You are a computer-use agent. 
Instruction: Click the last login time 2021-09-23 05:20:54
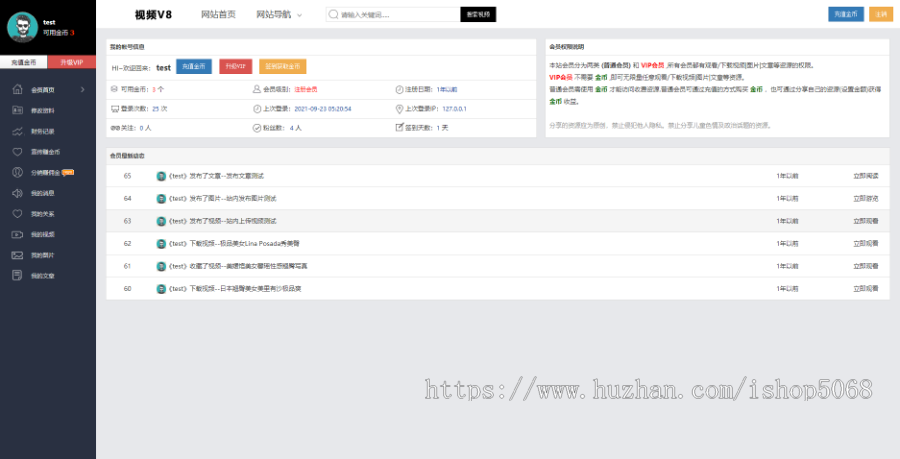pos(323,108)
